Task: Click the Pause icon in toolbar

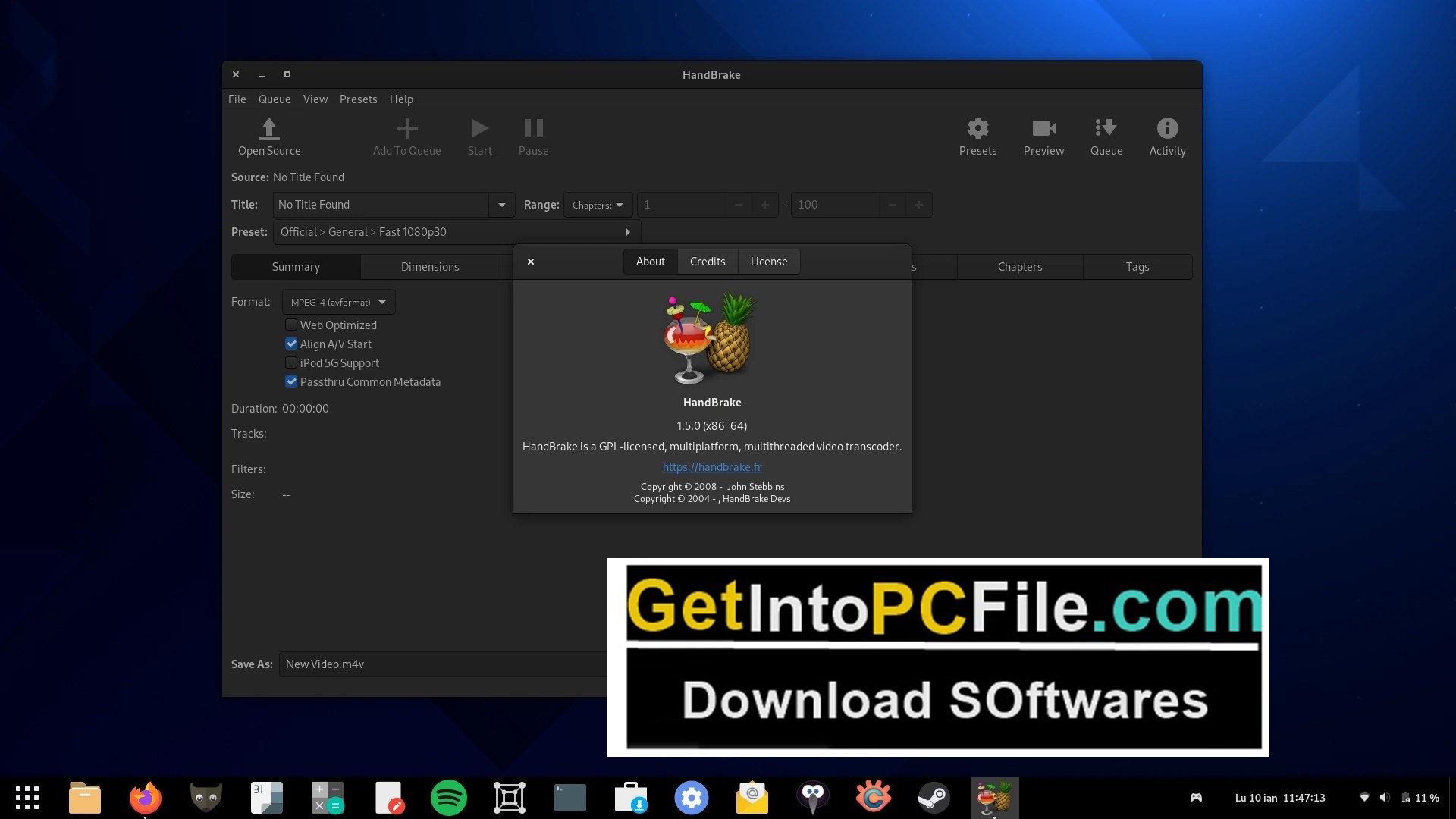Action: click(533, 128)
